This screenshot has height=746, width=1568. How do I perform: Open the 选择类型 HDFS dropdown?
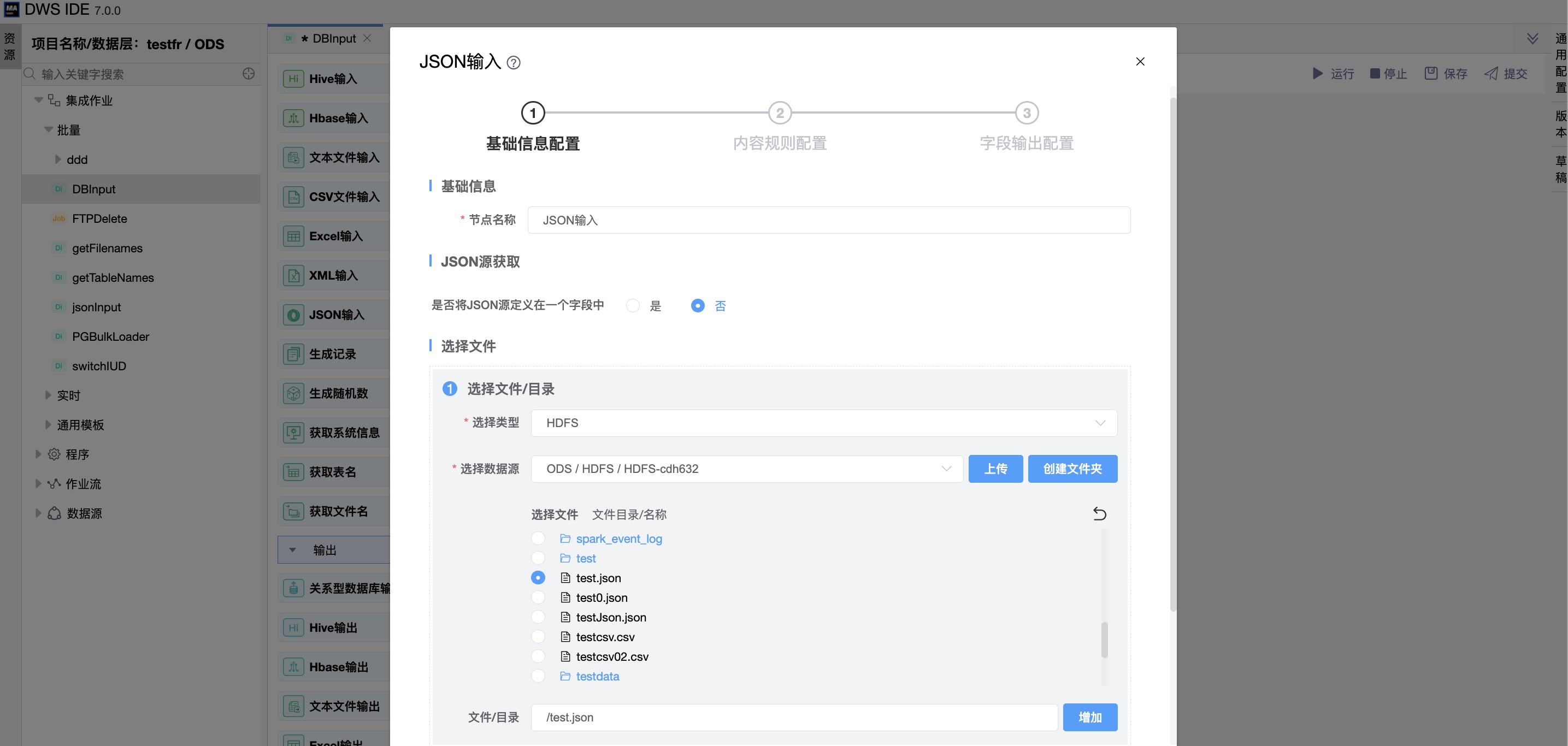[x=823, y=423]
